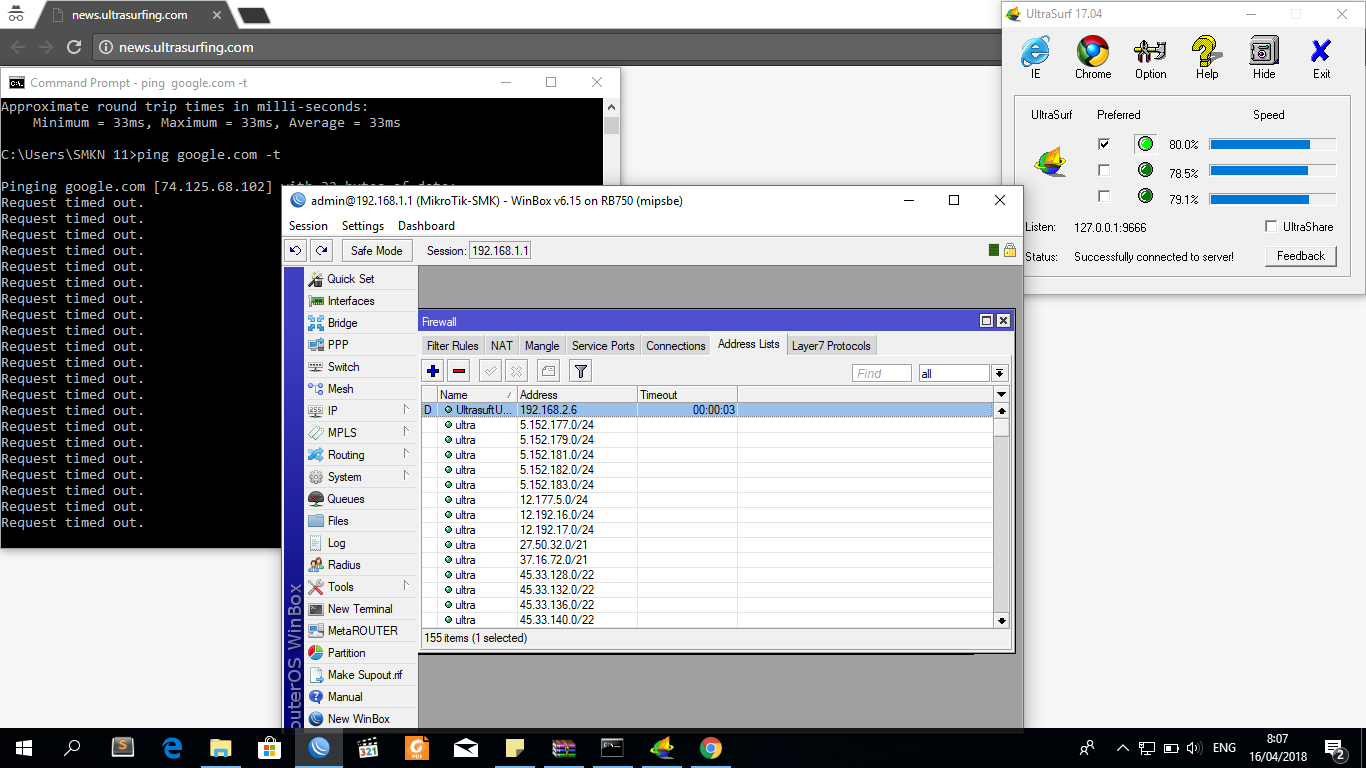Switch to the Layer7 Protocols tab

tap(831, 346)
